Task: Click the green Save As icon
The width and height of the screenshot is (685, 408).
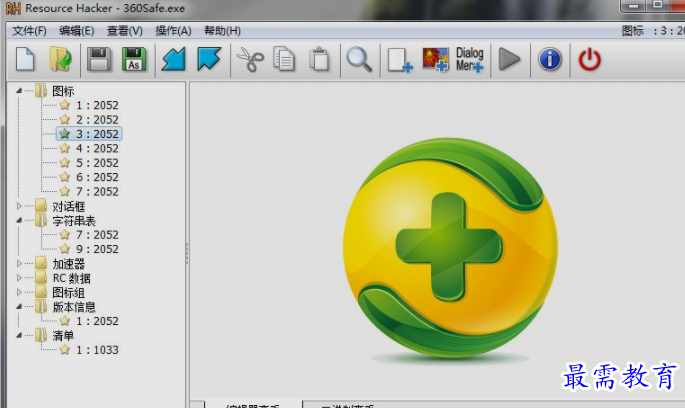Action: (x=134, y=59)
